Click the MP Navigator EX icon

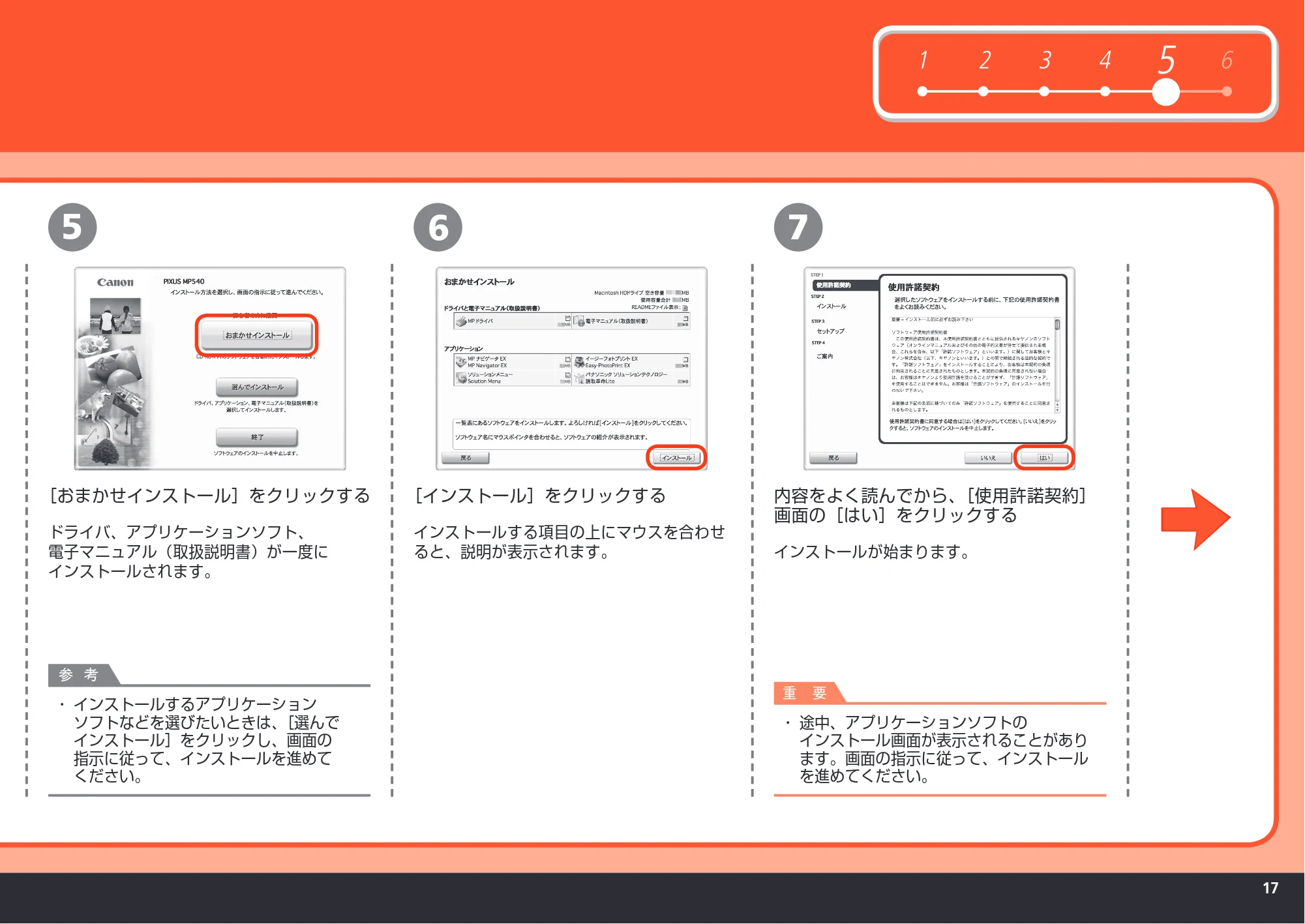coord(461,362)
